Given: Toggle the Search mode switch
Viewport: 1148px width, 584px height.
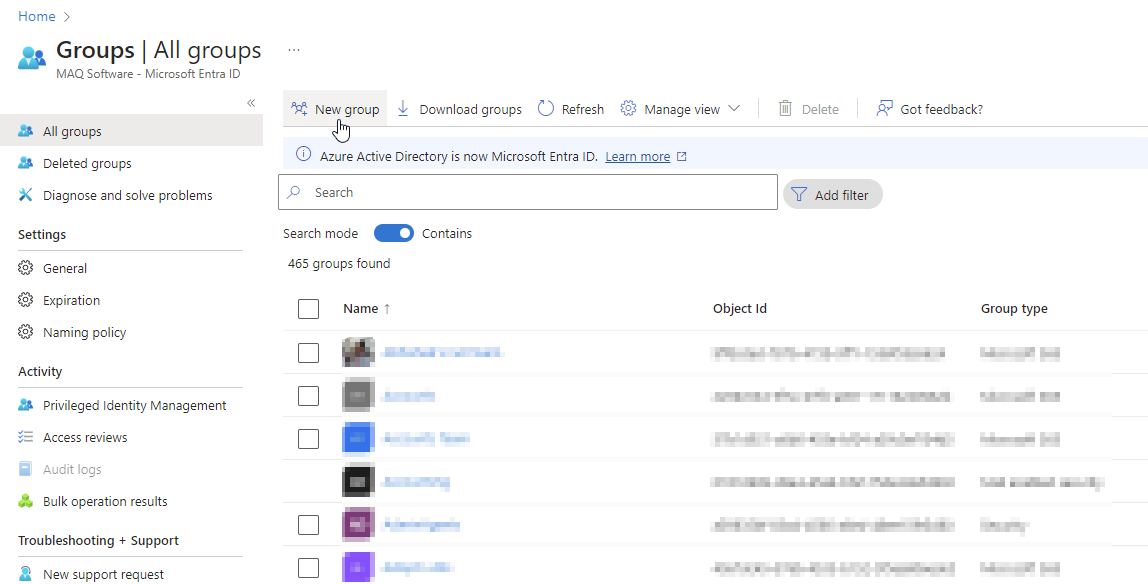Looking at the screenshot, I should coord(393,233).
